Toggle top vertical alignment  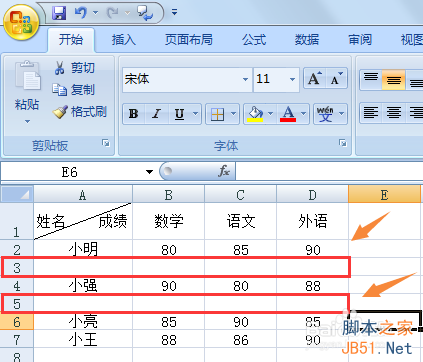(371, 79)
